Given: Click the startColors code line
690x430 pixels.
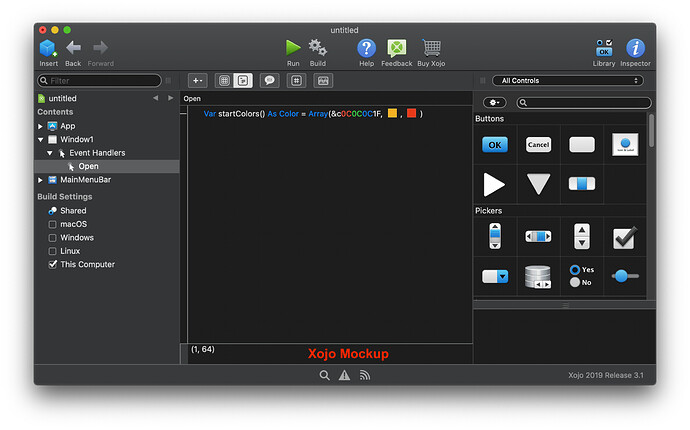Looking at the screenshot, I should (313, 114).
